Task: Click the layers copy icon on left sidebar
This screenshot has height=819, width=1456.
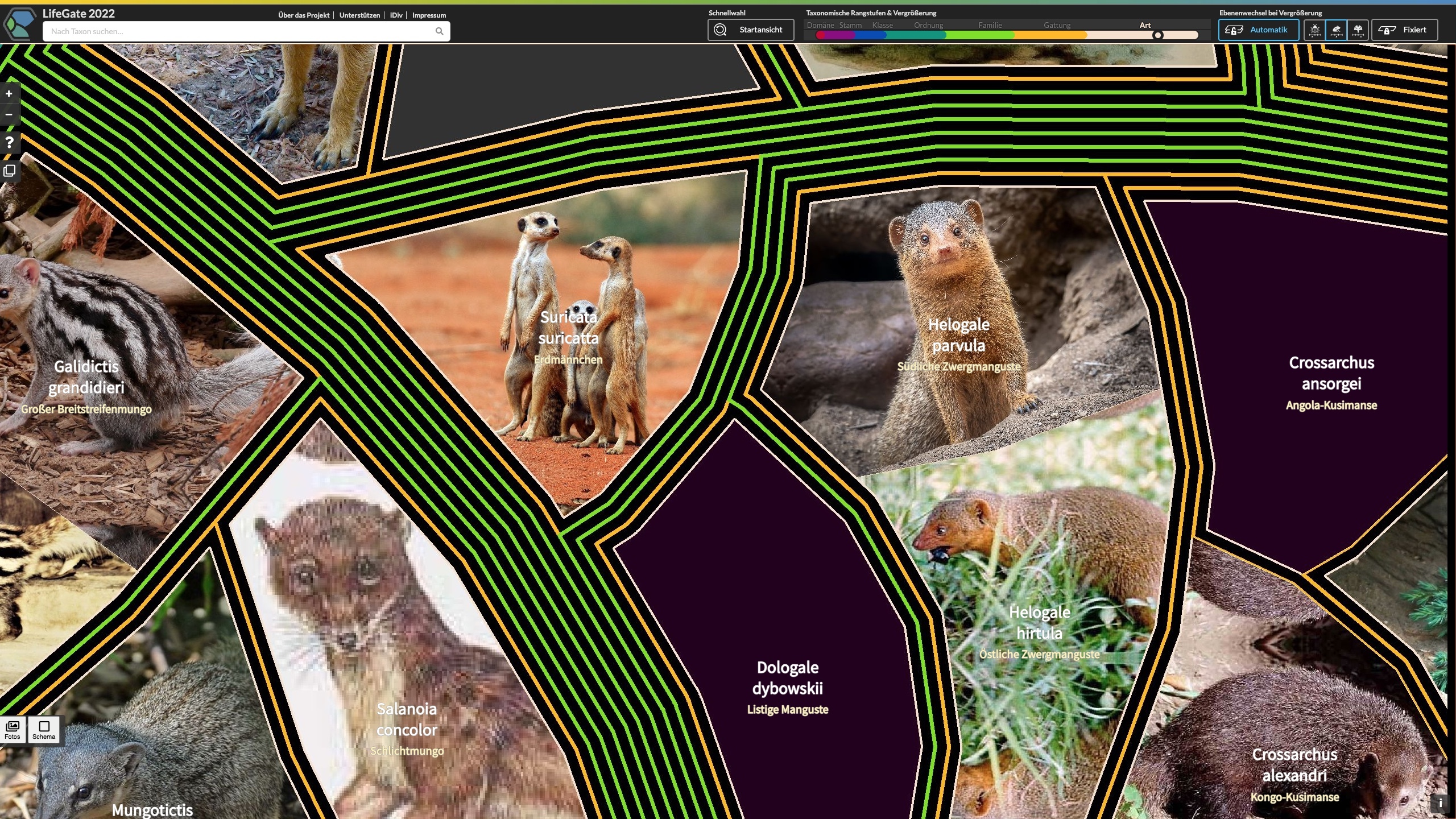Action: (x=9, y=171)
